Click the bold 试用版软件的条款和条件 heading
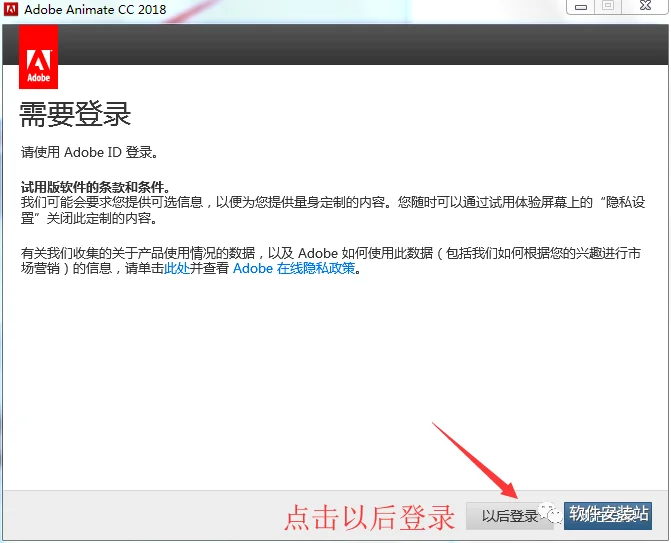Viewport: 671px width, 543px height. [95, 187]
